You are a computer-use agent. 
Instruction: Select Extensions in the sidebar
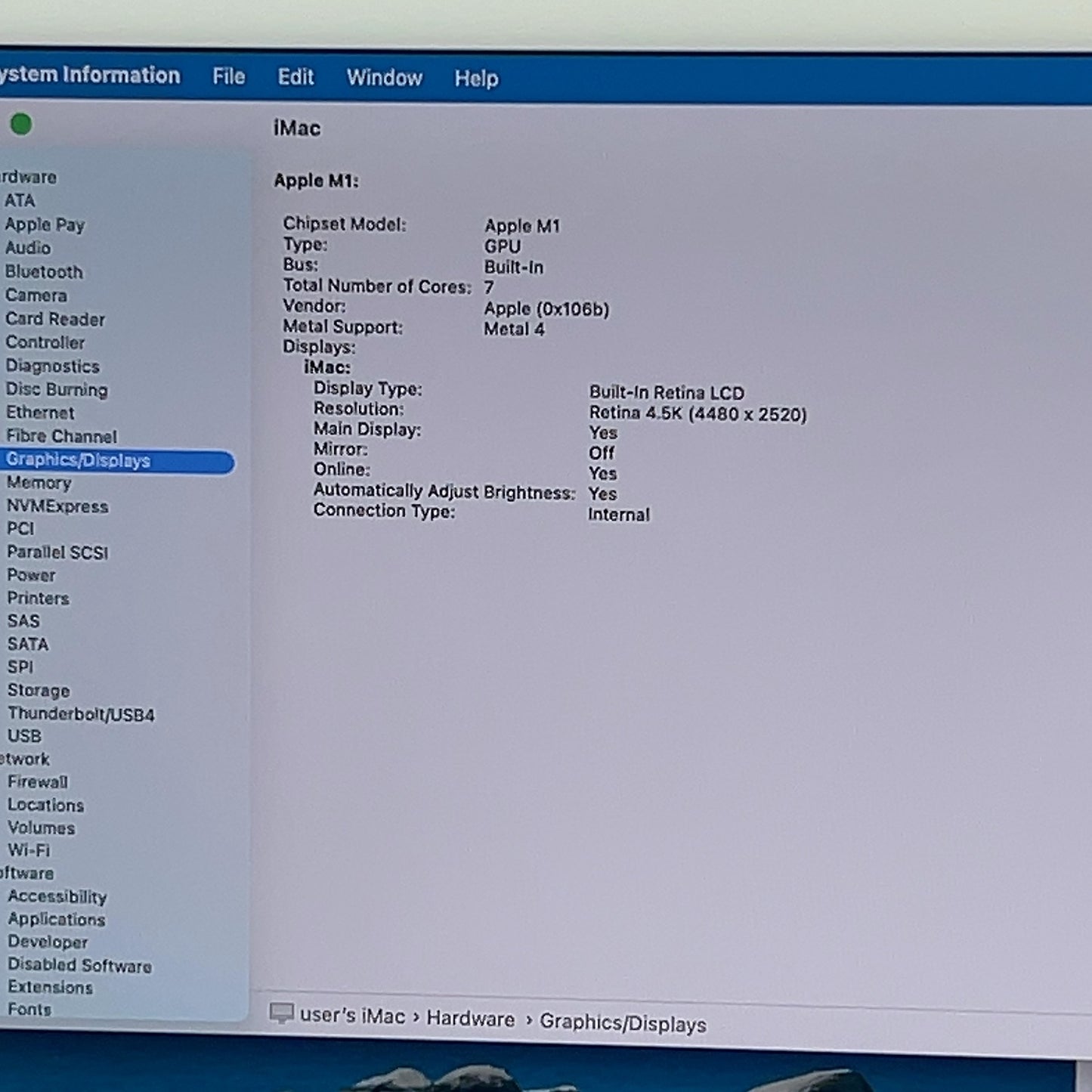[50, 988]
